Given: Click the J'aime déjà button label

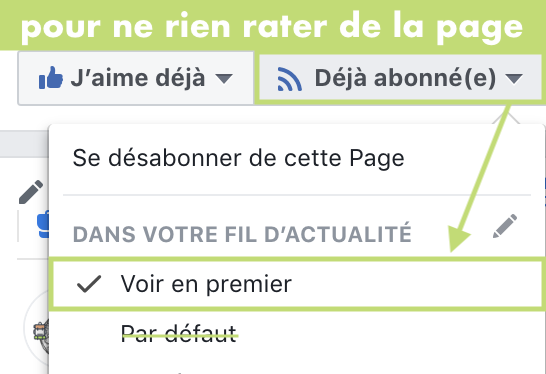Looking at the screenshot, I should tap(138, 78).
